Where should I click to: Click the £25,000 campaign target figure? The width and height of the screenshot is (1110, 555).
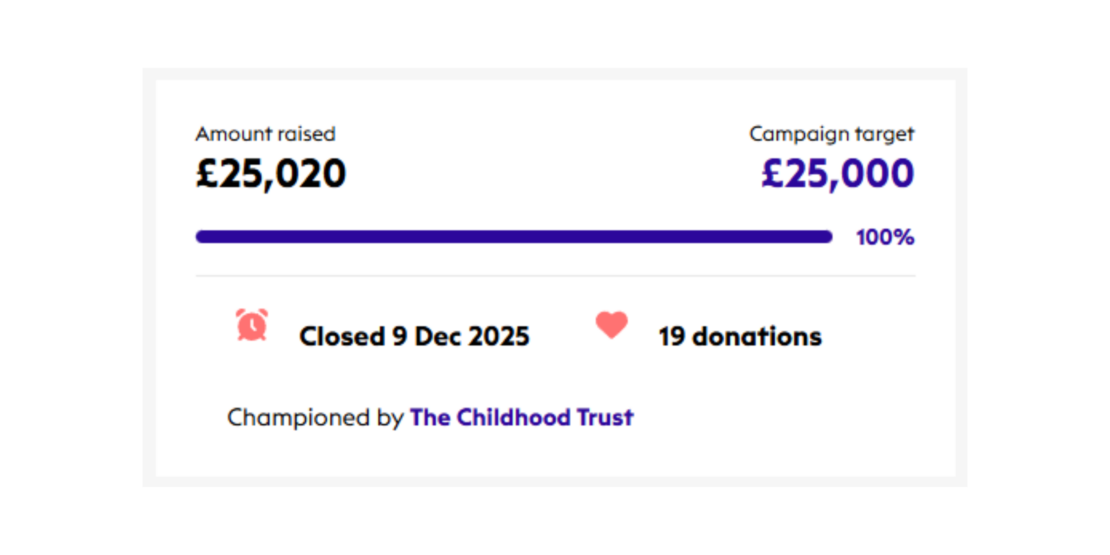(x=838, y=174)
